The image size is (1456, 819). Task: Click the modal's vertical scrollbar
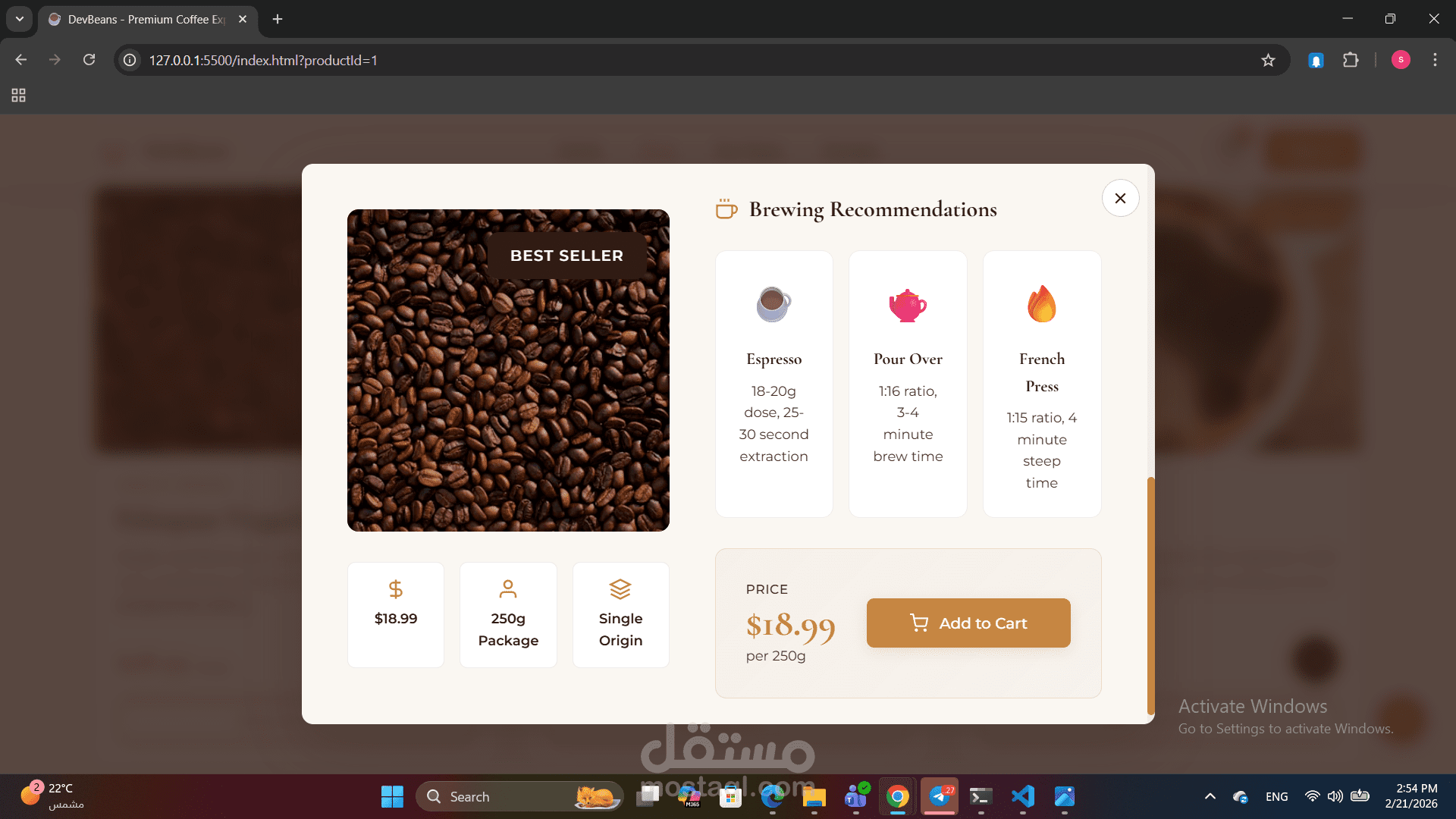[x=1150, y=595]
